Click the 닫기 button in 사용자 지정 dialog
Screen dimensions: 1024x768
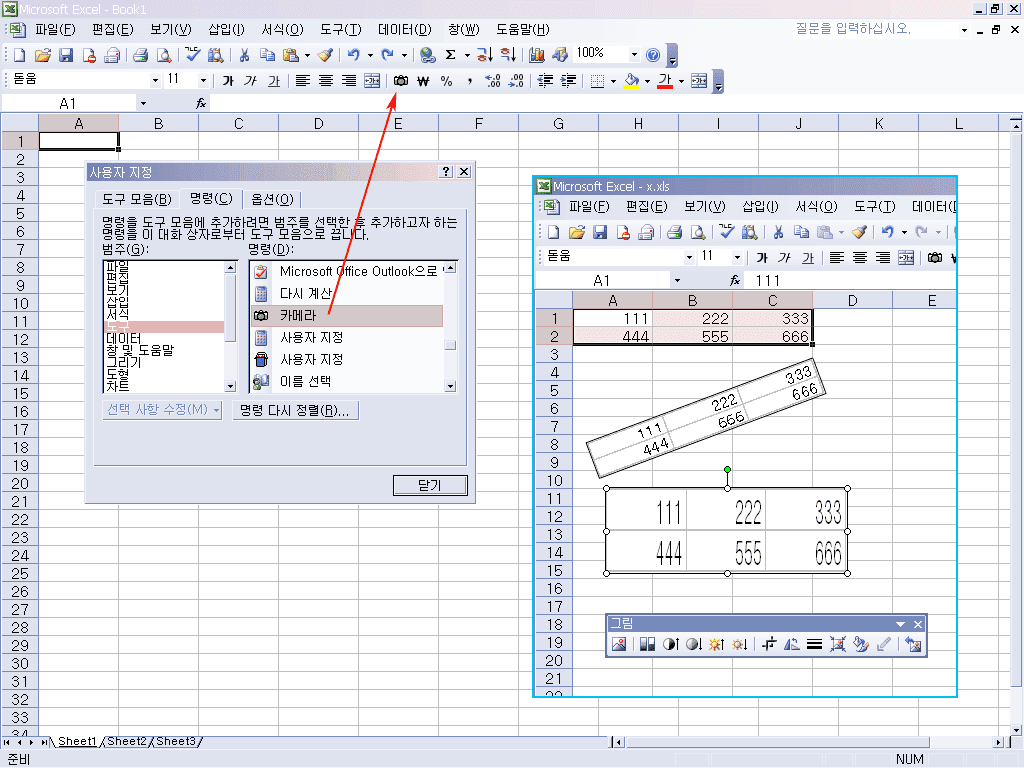(x=430, y=485)
